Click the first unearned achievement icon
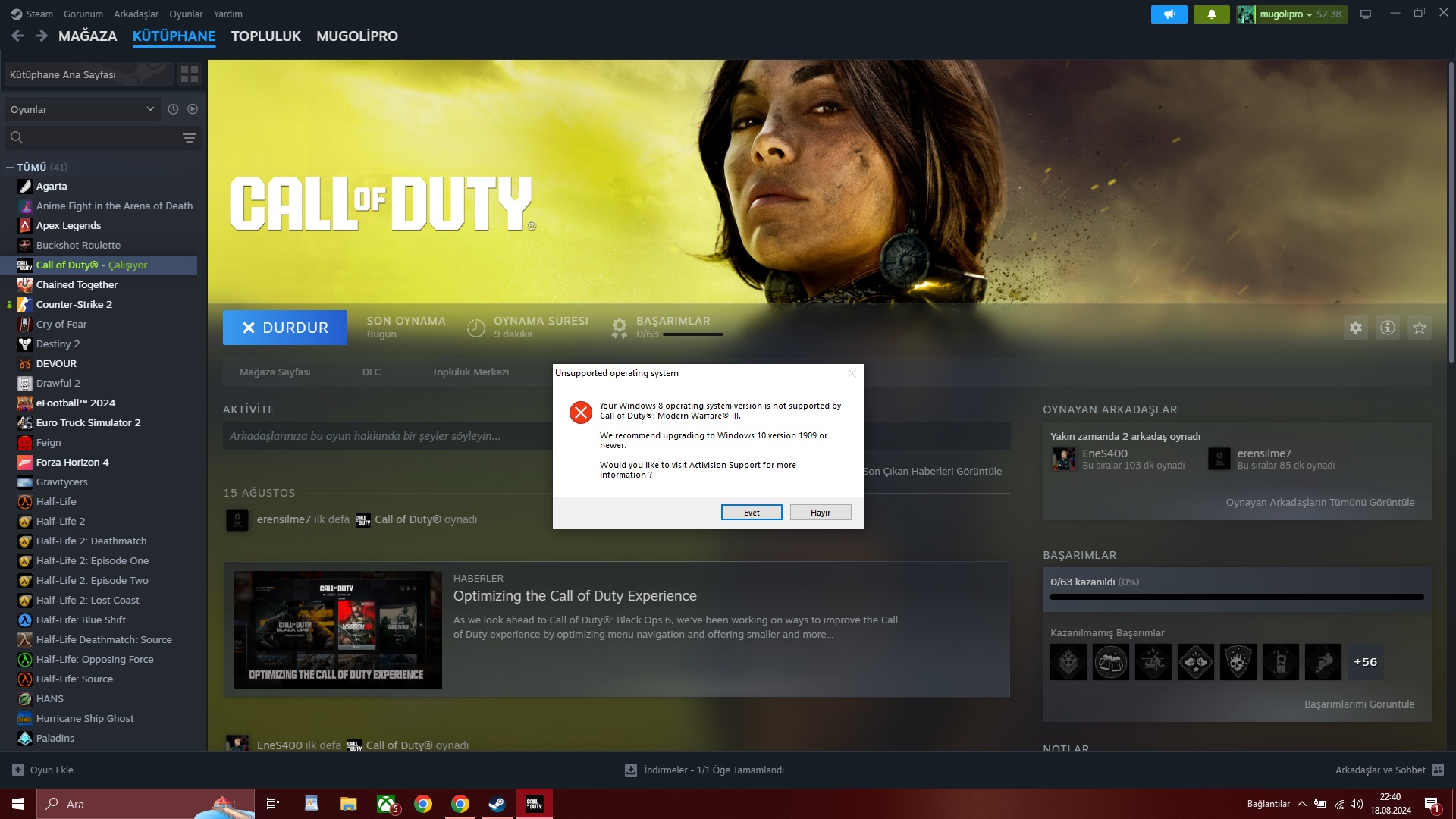Image resolution: width=1456 pixels, height=819 pixels. (x=1068, y=662)
